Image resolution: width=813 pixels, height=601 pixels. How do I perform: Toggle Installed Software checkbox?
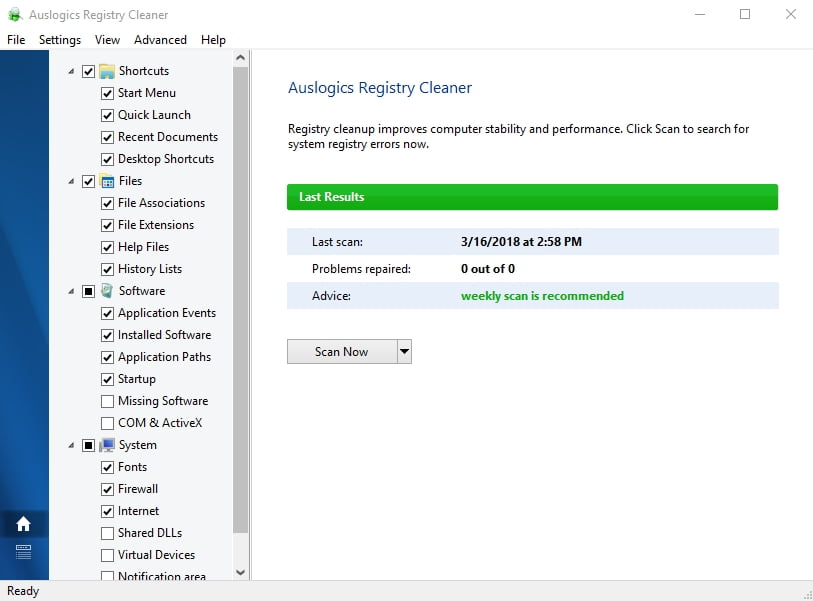pos(107,336)
